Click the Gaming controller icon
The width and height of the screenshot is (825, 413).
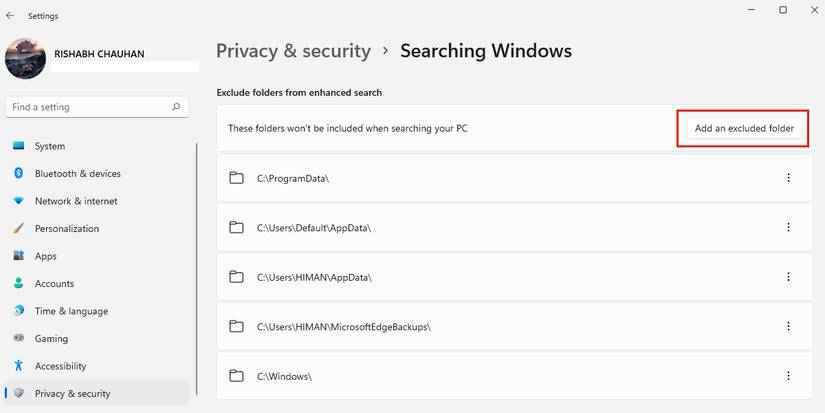(x=18, y=338)
